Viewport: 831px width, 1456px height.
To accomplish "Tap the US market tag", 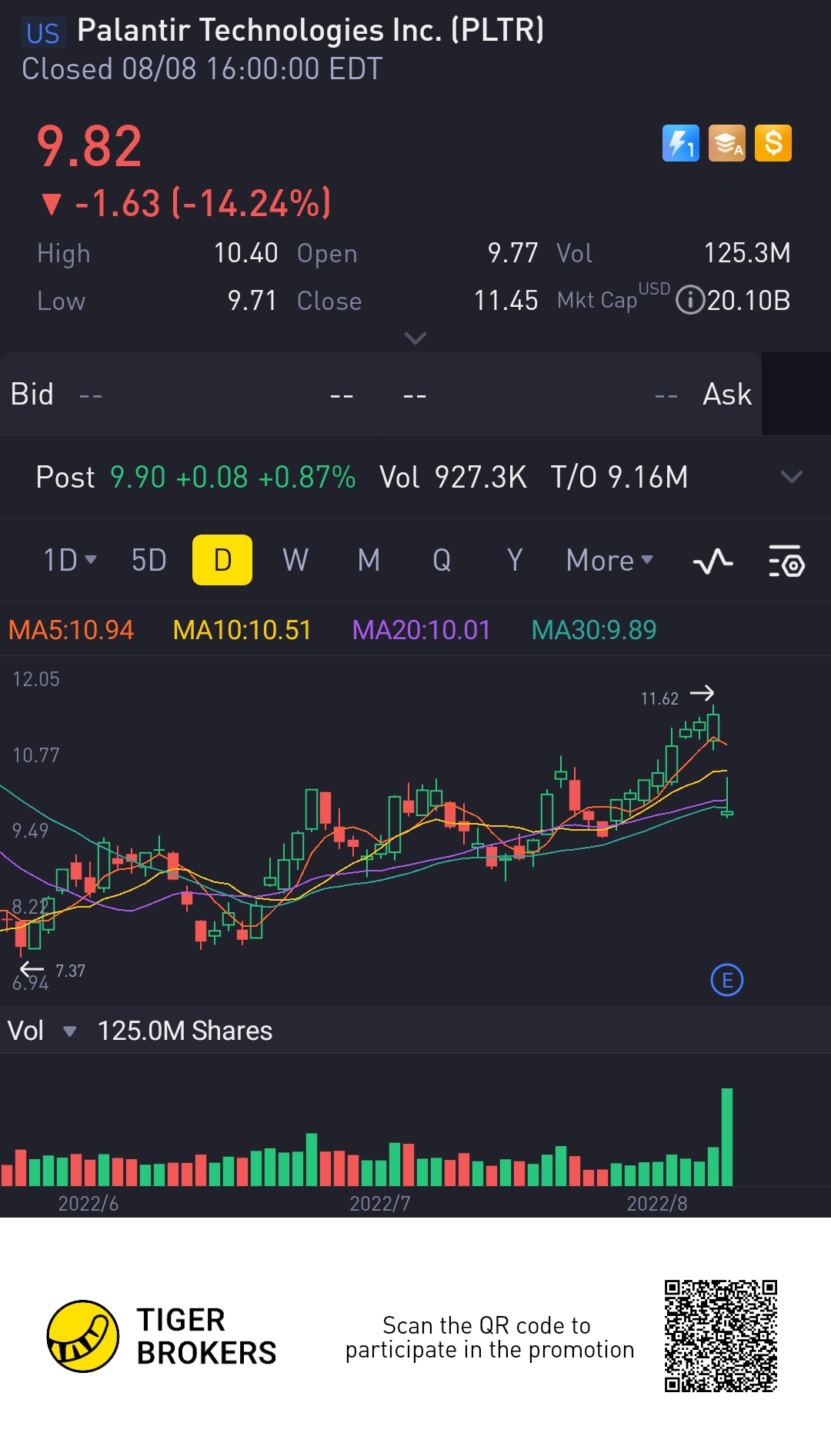I will [42, 33].
